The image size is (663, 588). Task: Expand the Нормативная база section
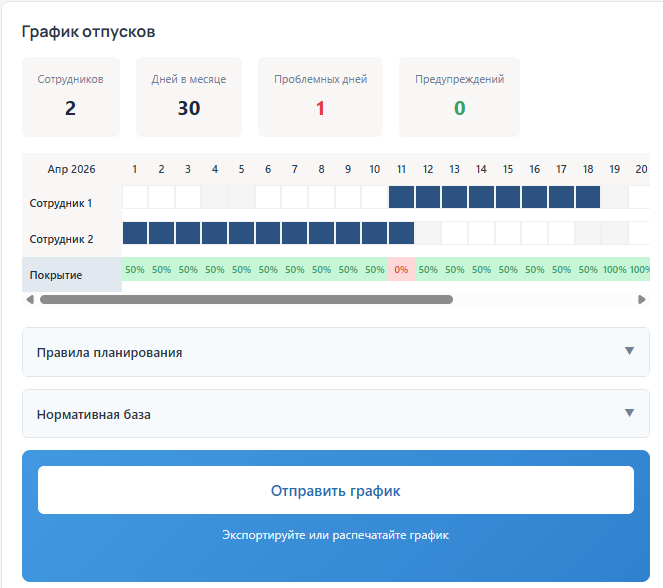click(336, 413)
